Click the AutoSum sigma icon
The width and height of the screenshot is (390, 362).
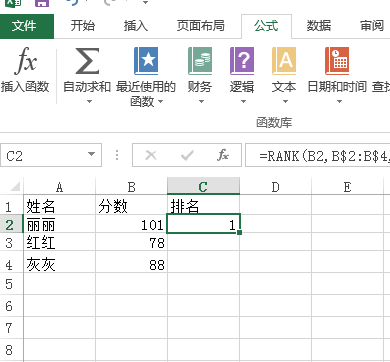pos(87,61)
